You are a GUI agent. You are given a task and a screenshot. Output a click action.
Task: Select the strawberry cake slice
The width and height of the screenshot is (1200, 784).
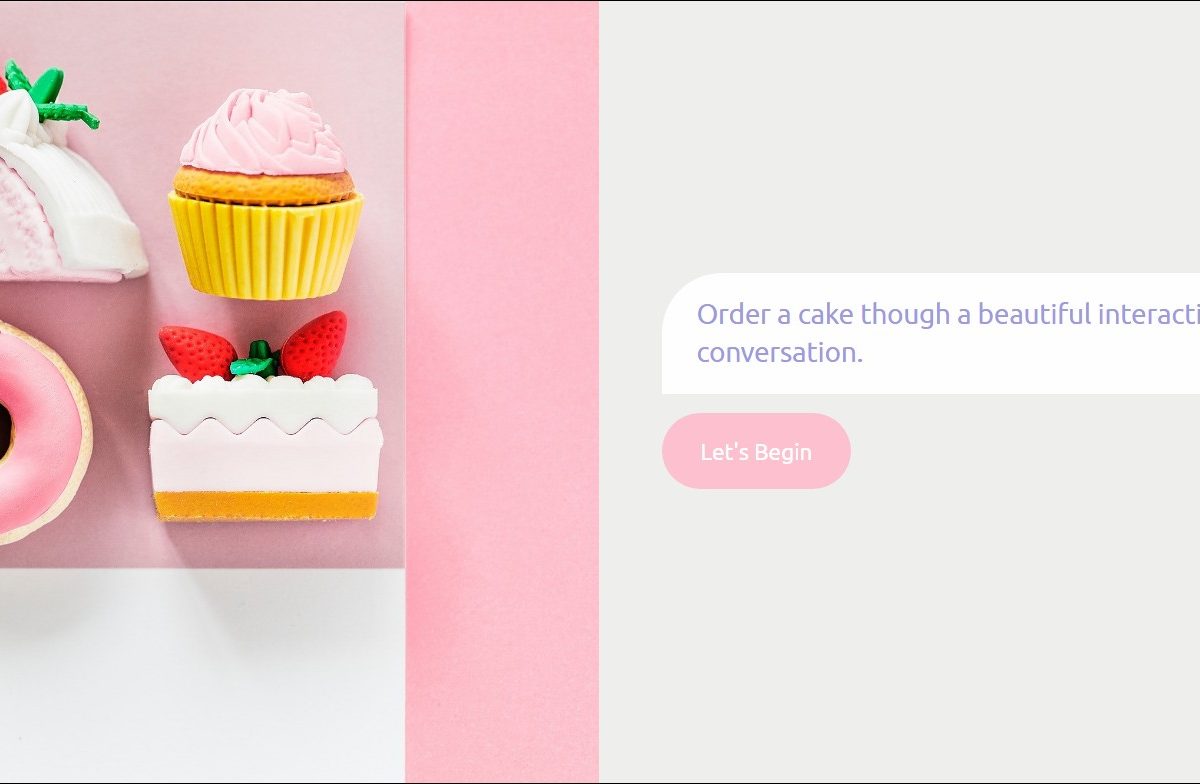[265, 418]
